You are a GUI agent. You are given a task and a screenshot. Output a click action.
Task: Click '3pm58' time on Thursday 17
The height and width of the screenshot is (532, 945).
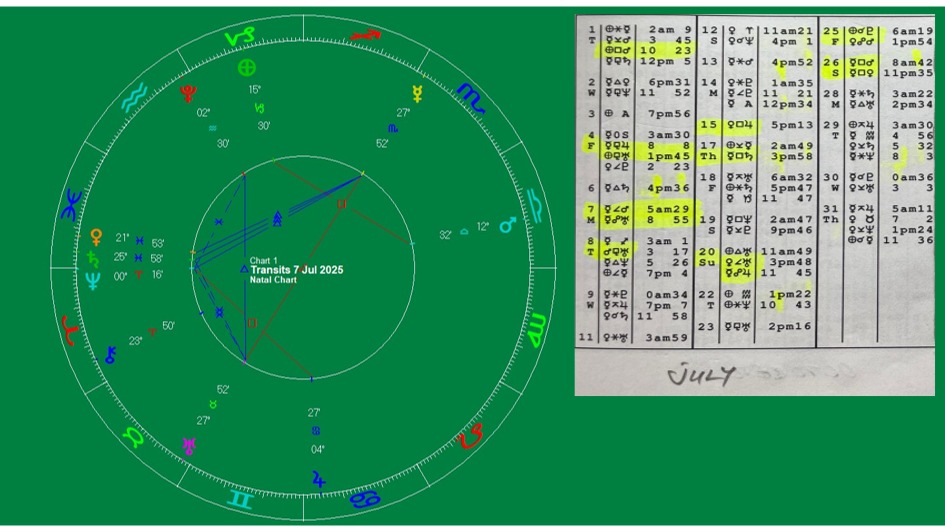(792, 157)
